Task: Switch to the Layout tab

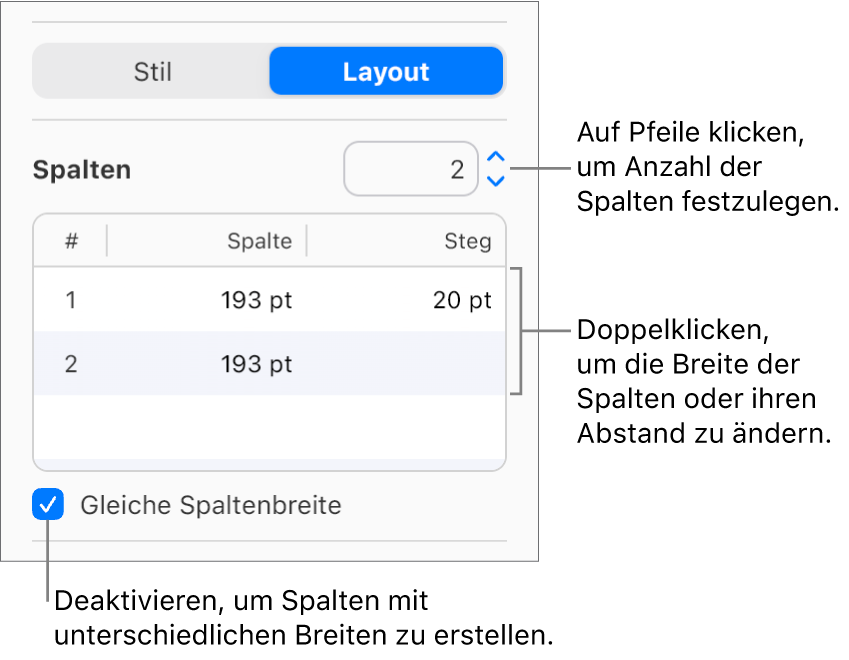Action: click(386, 71)
